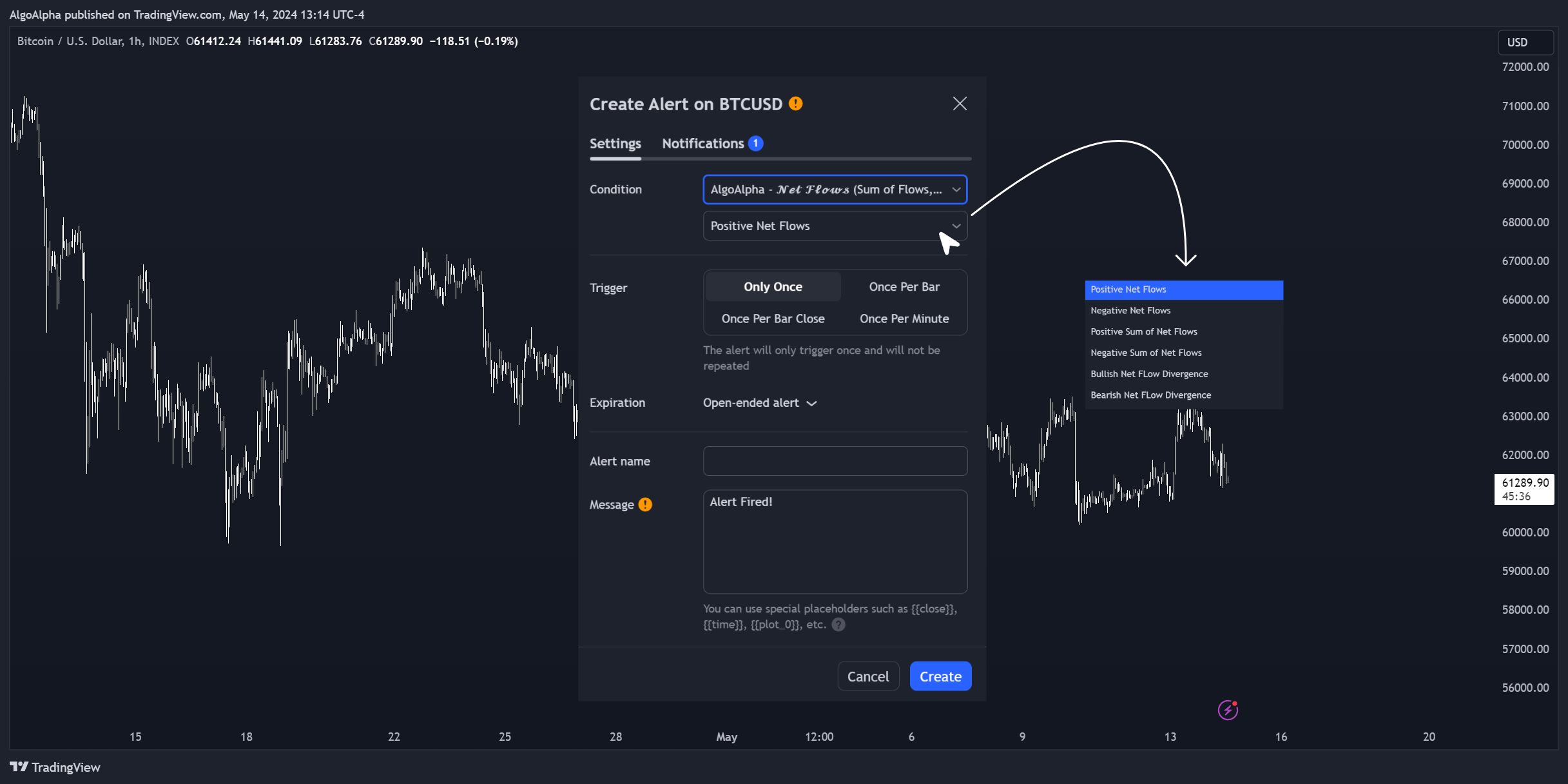This screenshot has height=784, width=1568.
Task: Select the Only Once trigger option
Action: [x=773, y=287]
